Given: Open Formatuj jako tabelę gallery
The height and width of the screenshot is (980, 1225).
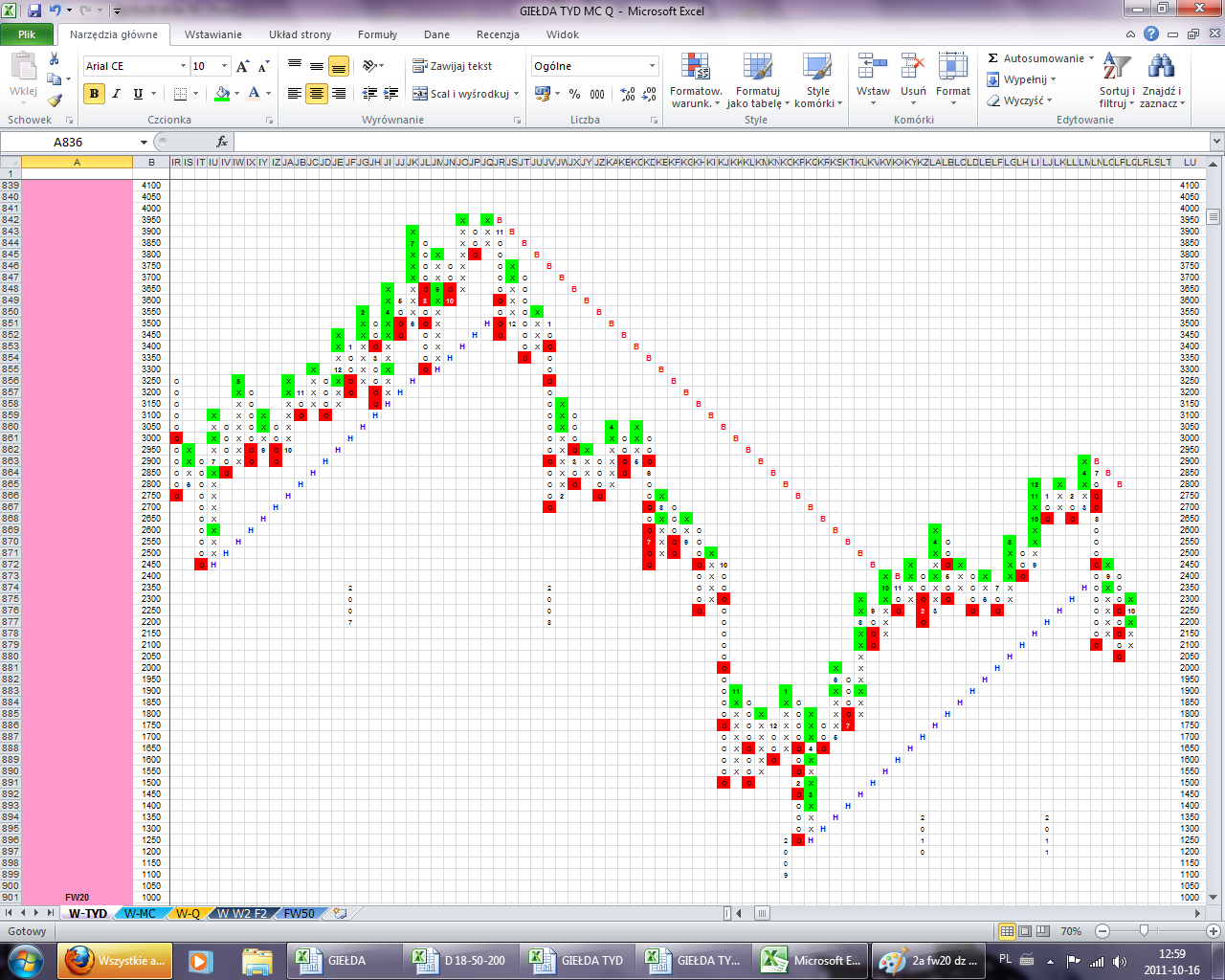Looking at the screenshot, I should 757,81.
